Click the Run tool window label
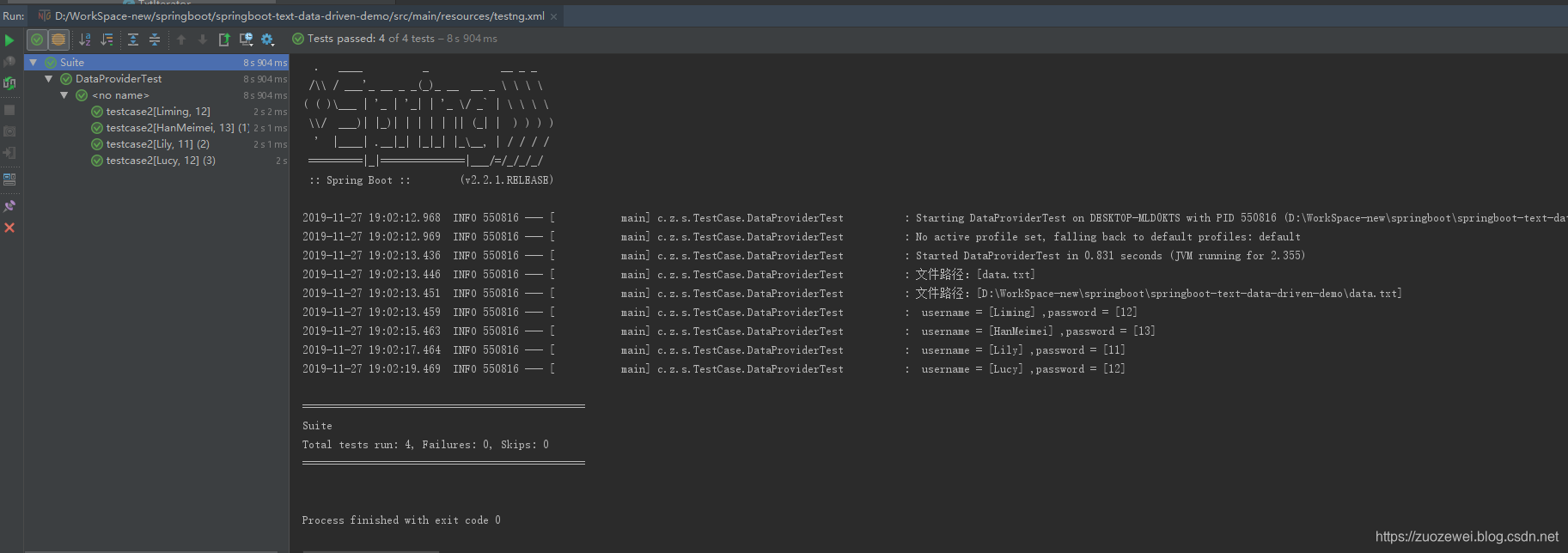Screen dimensions: 1568x553 click(14, 16)
